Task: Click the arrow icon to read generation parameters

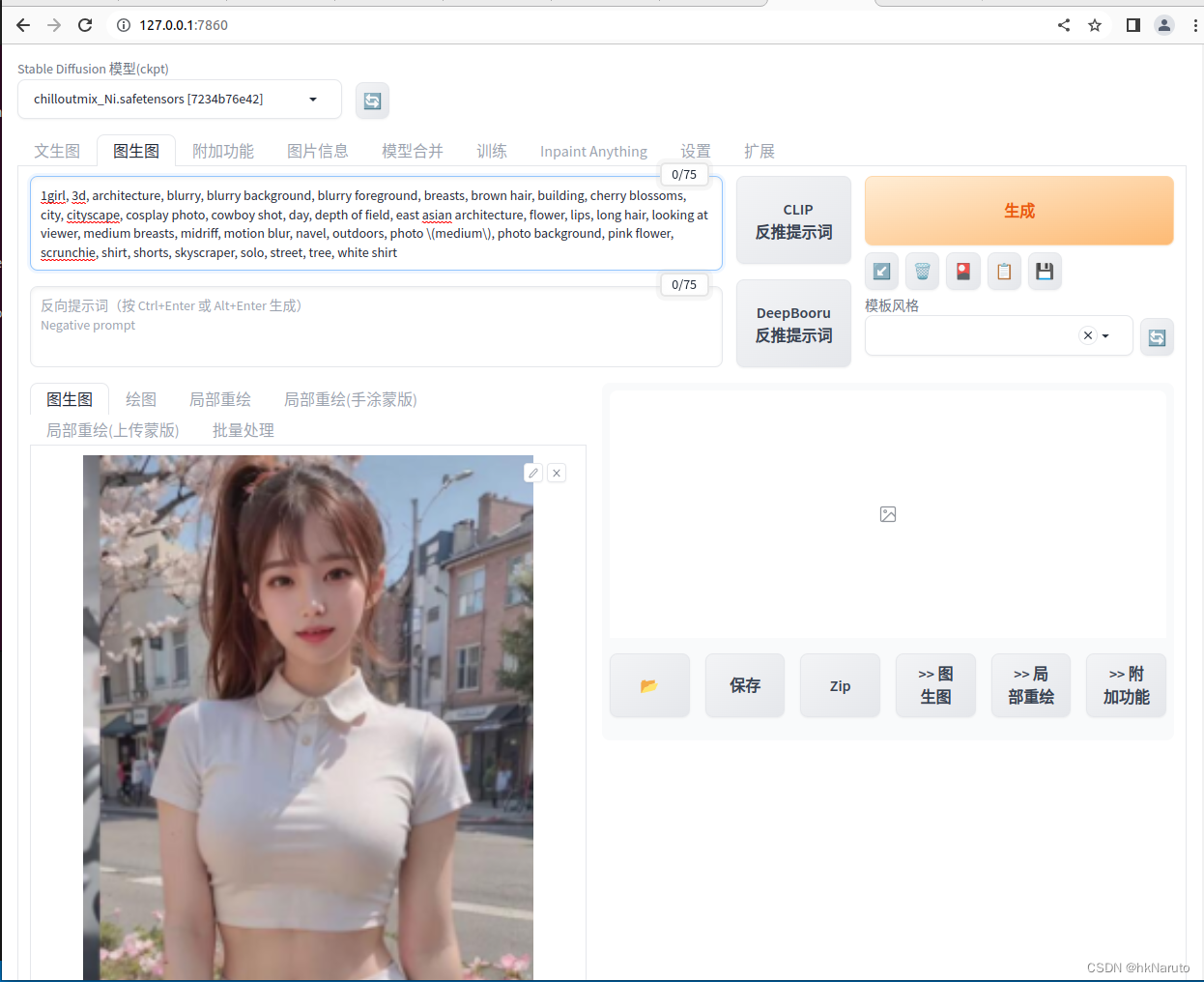Action: coord(880,272)
